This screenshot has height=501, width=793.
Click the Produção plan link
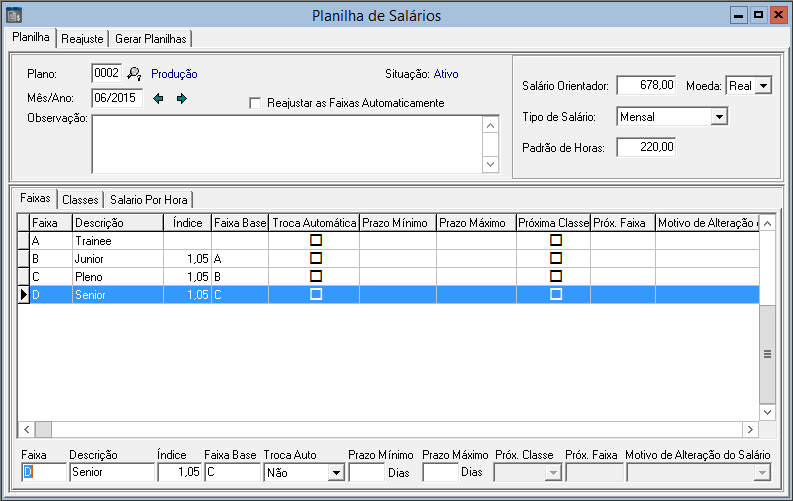(x=174, y=74)
